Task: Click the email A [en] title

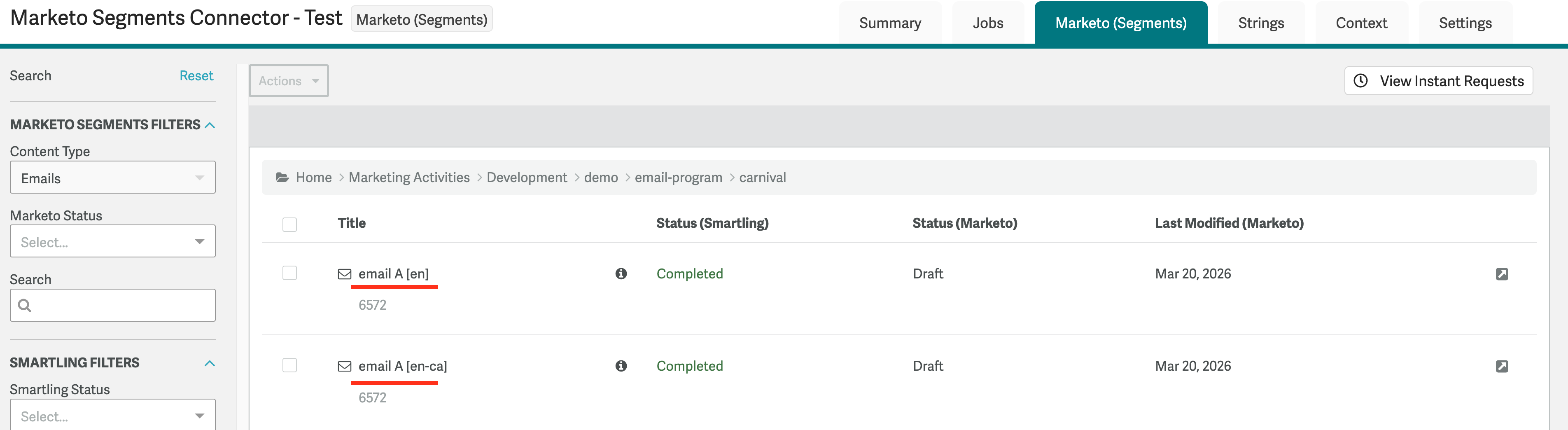Action: (393, 274)
